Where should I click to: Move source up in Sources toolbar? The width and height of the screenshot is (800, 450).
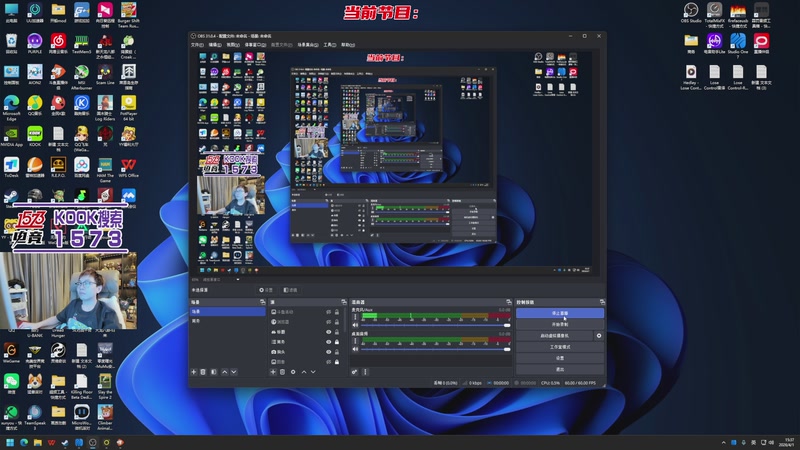coord(304,372)
